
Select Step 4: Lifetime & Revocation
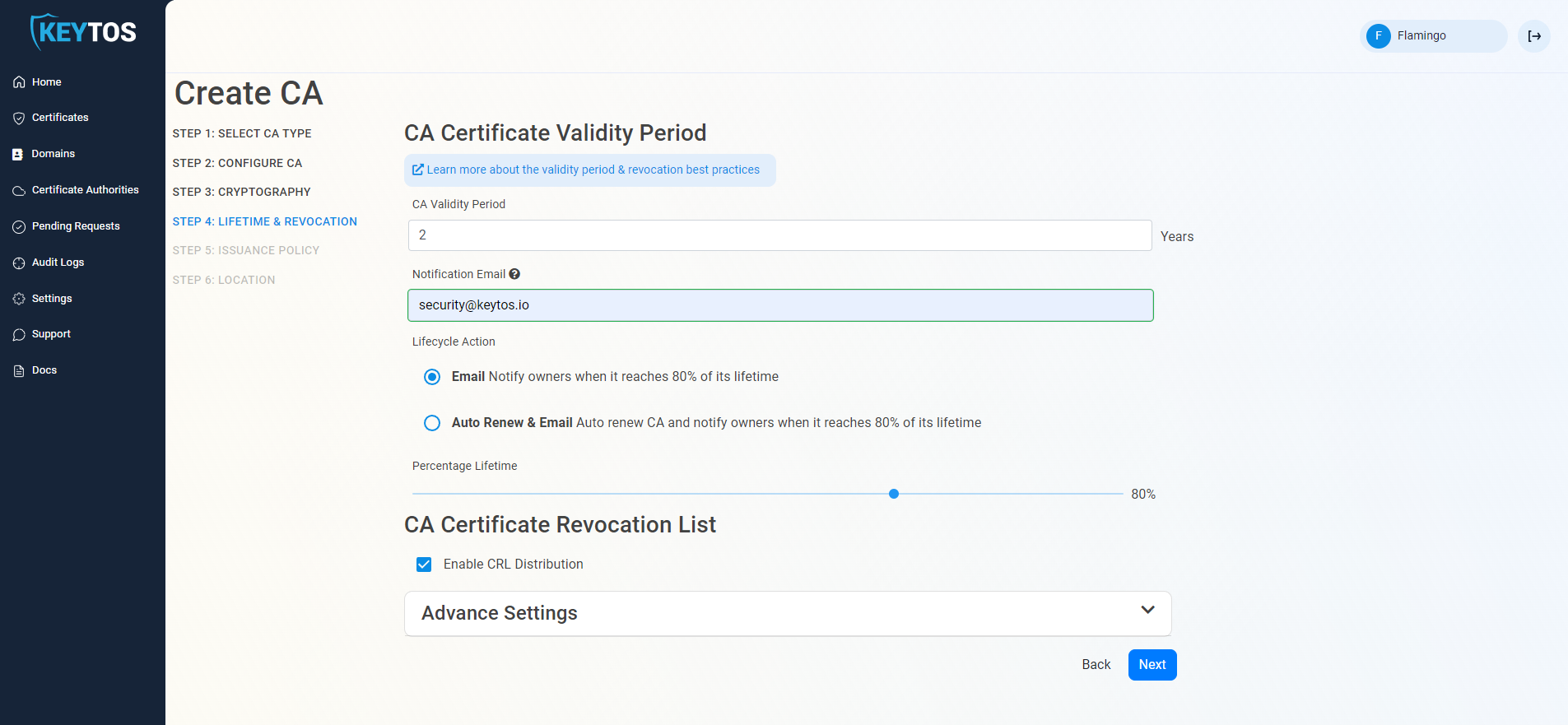pos(265,221)
